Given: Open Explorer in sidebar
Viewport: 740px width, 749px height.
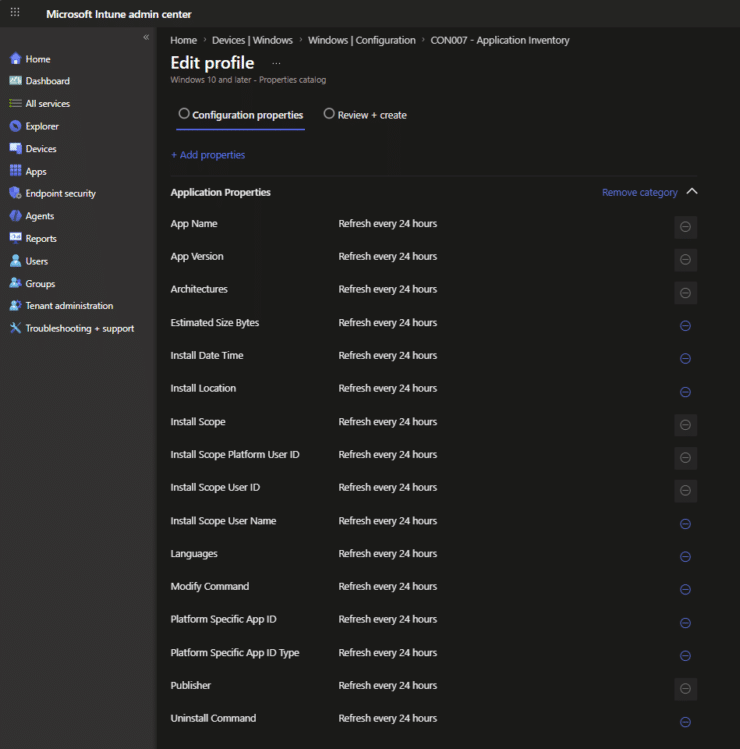Looking at the screenshot, I should pyautogui.click(x=42, y=126).
